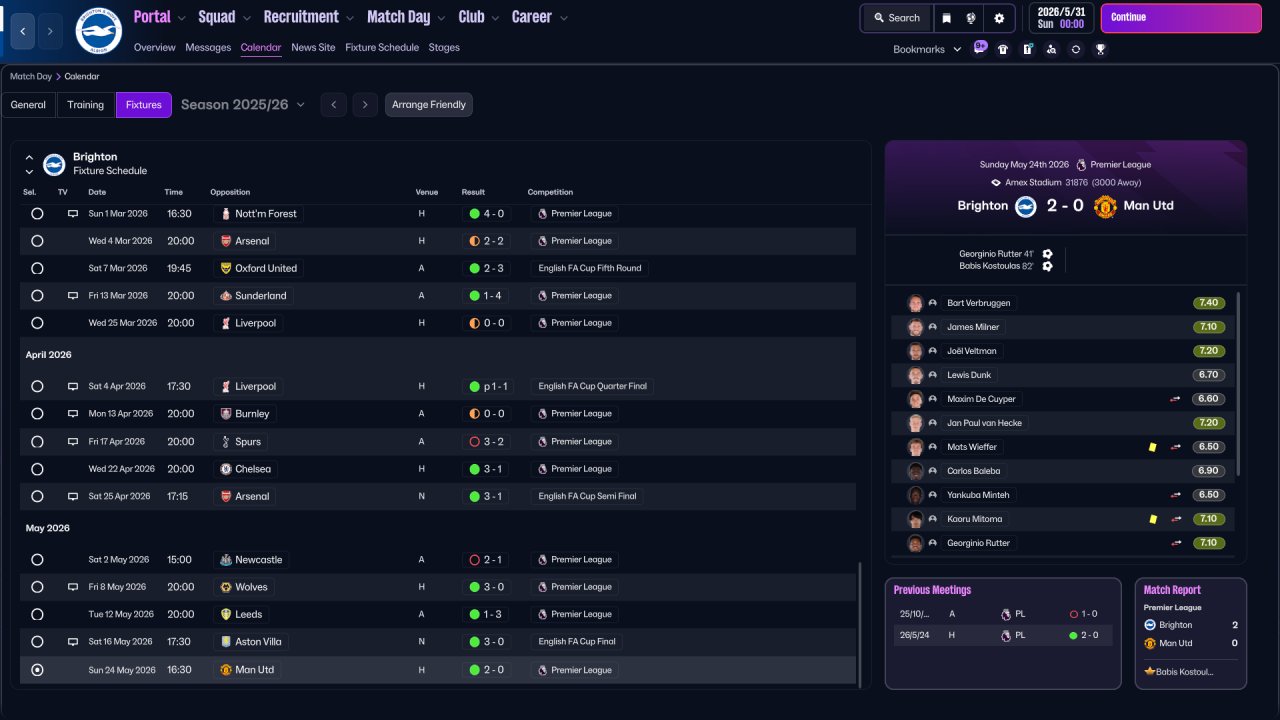Click Bart Verbruggen's player portrait
Viewport: 1280px width, 720px height.
click(x=915, y=303)
